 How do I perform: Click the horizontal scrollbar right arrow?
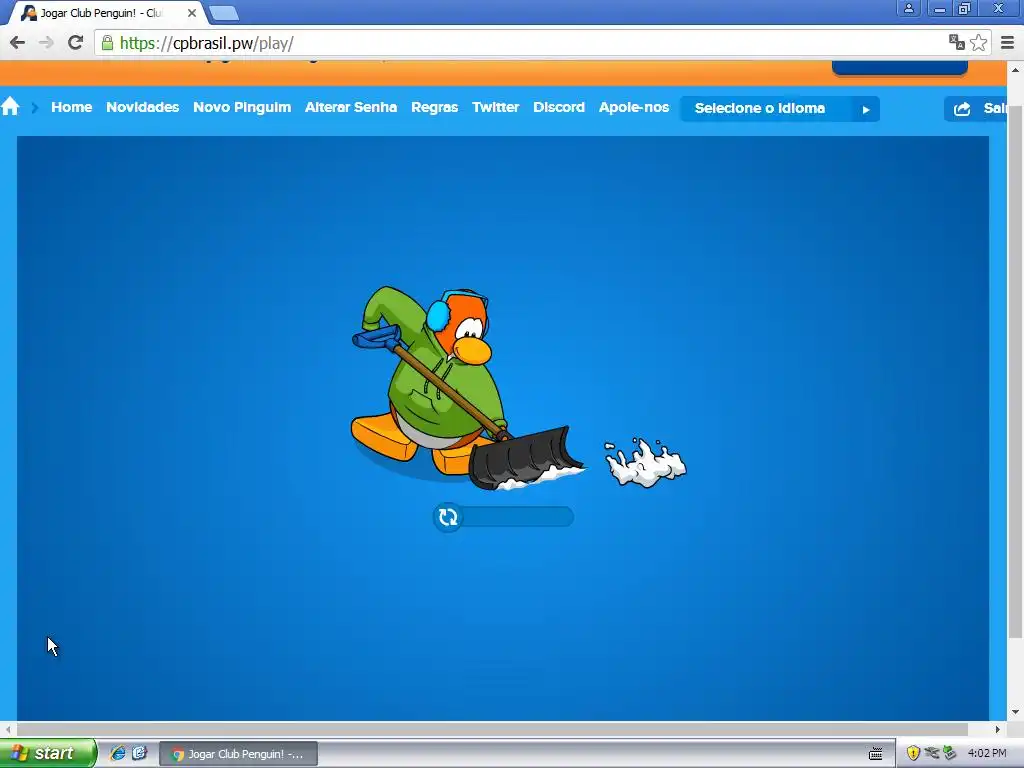[x=997, y=729]
